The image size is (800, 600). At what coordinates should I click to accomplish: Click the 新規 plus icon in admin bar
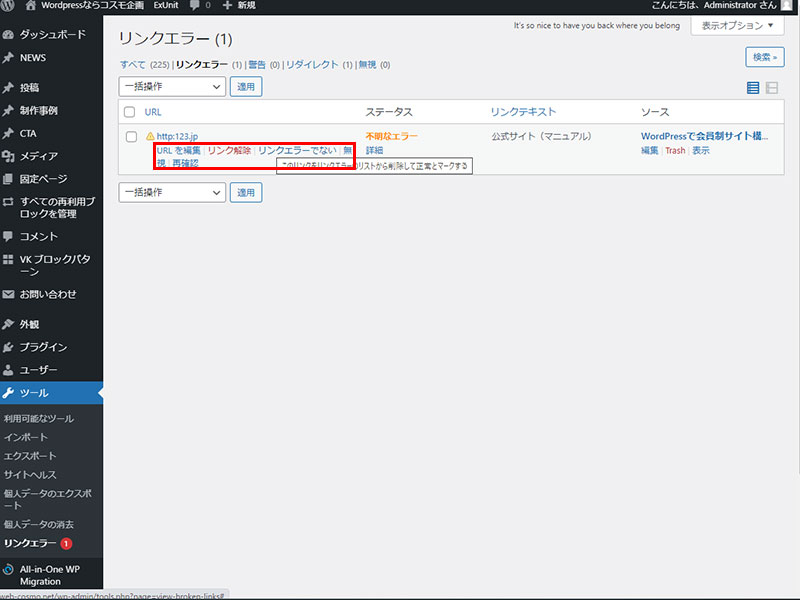pos(229,6)
